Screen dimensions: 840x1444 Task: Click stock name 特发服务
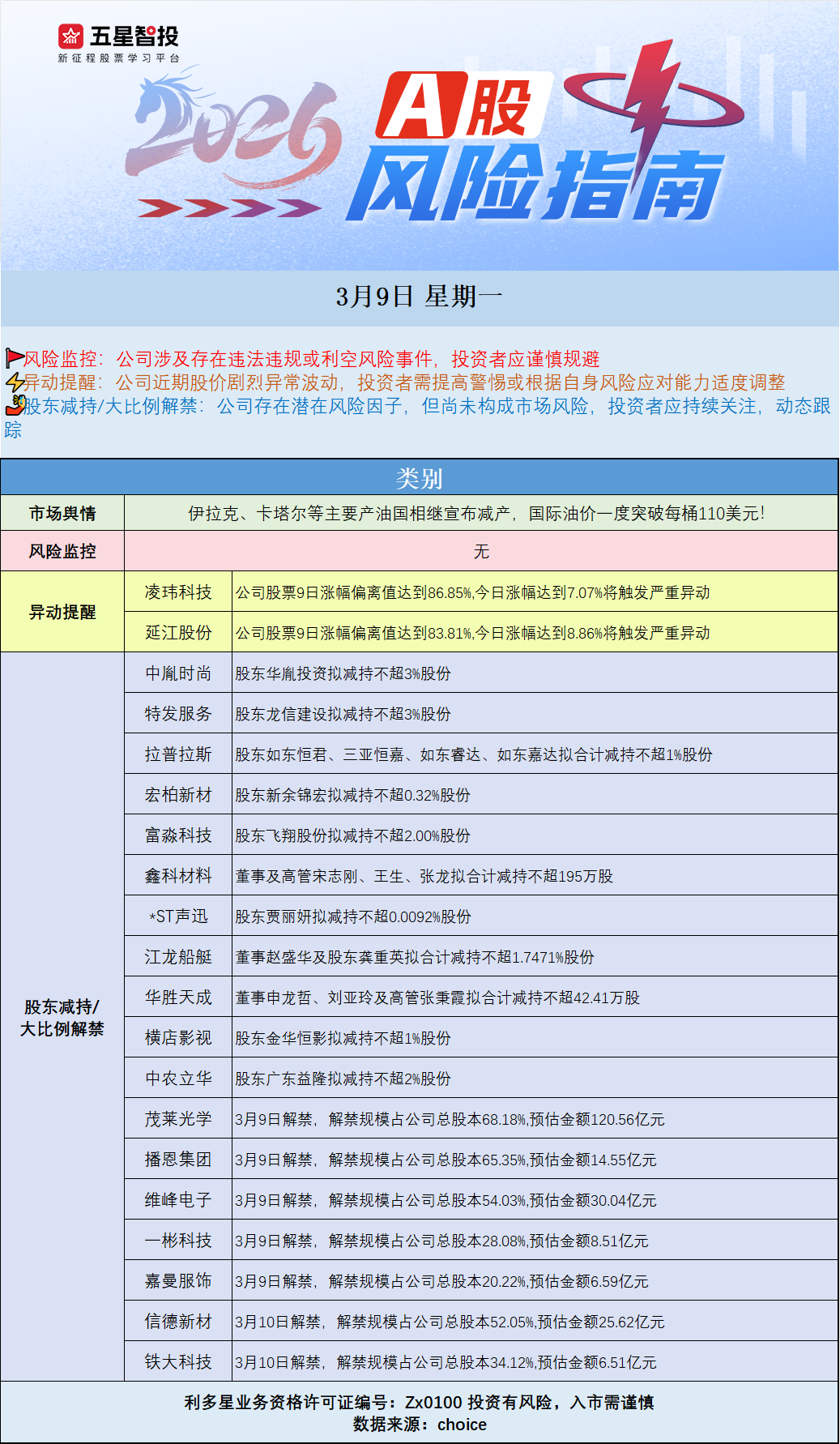(178, 714)
